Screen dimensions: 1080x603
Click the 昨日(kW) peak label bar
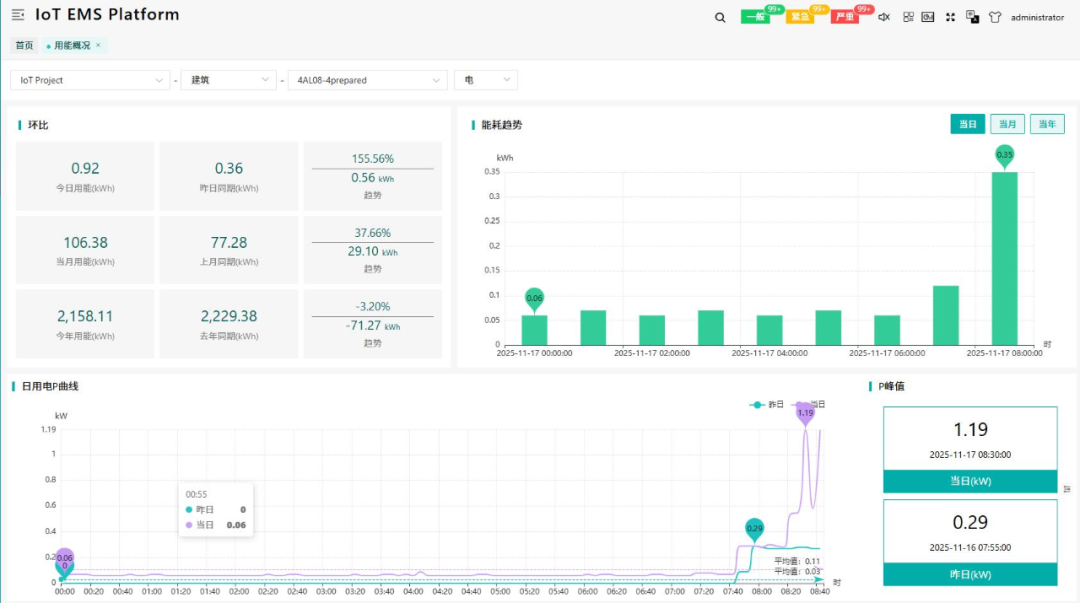point(970,574)
